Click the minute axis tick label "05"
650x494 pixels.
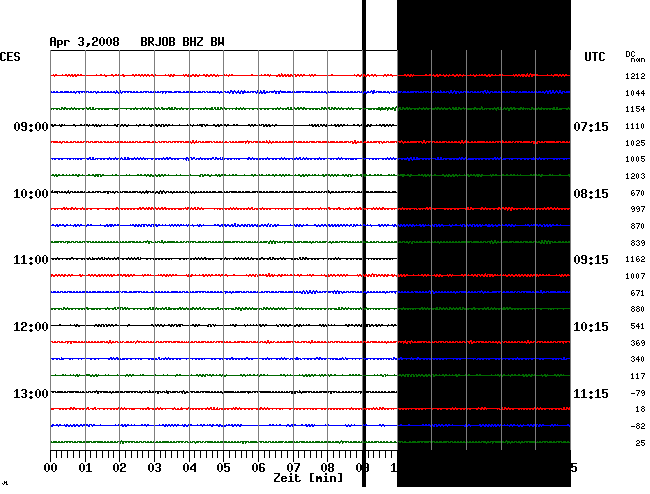pyautogui.click(x=223, y=468)
